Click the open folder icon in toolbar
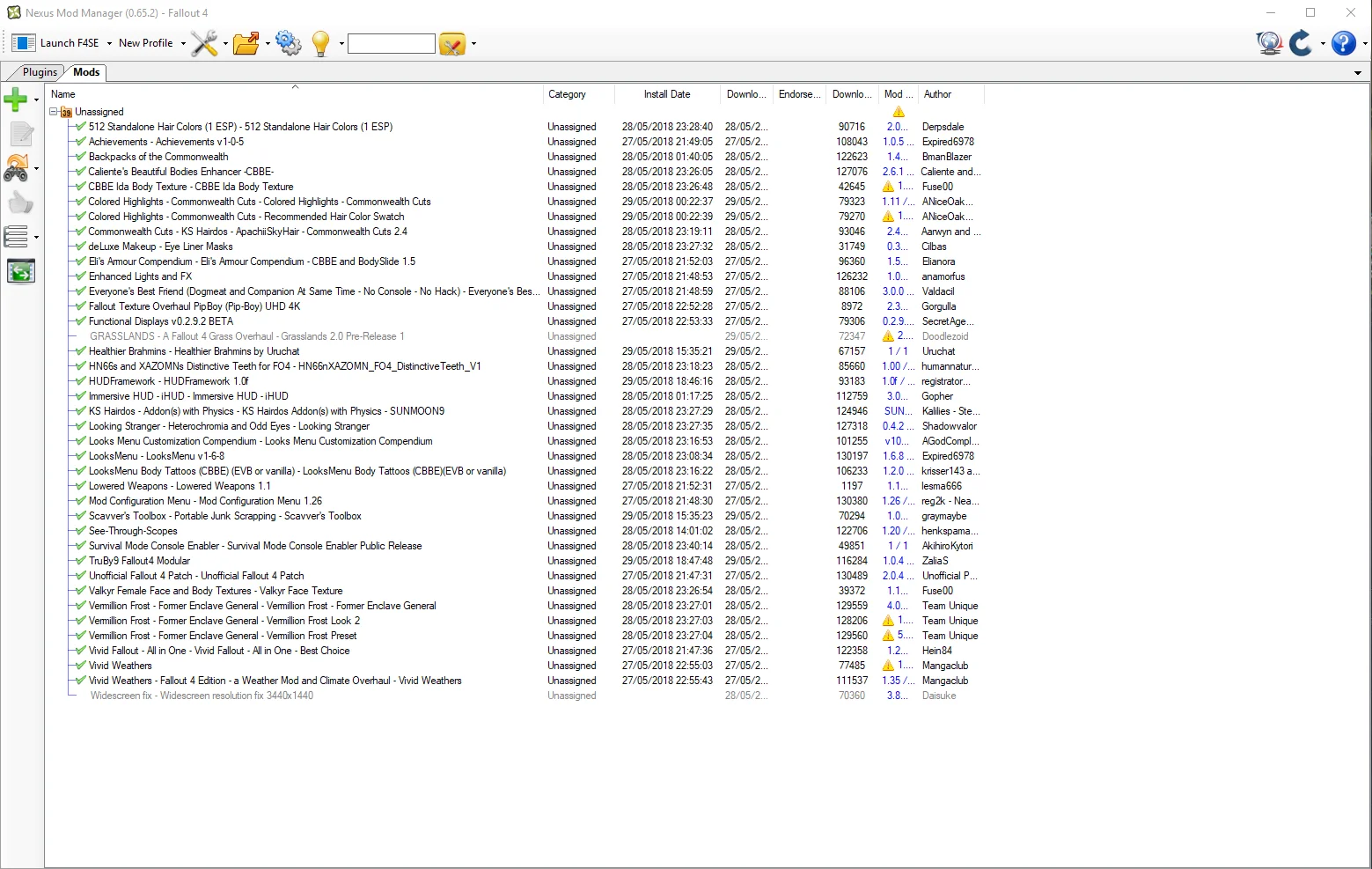 246,43
